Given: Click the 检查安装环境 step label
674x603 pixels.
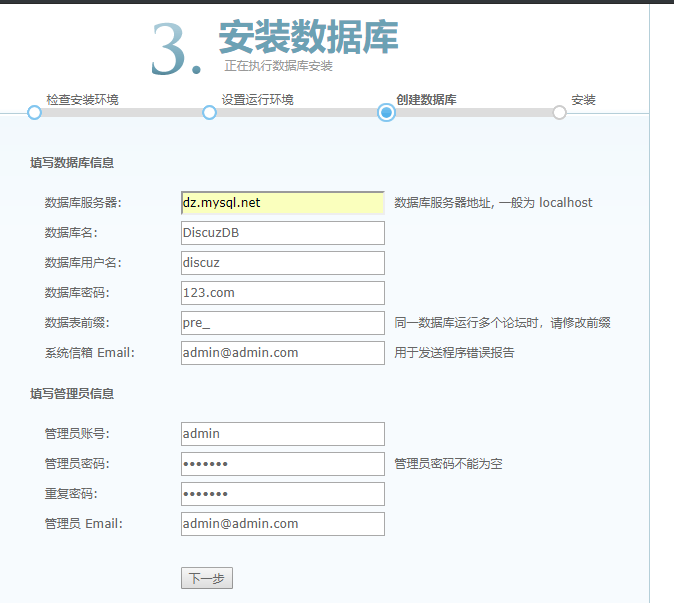Looking at the screenshot, I should 83,100.
